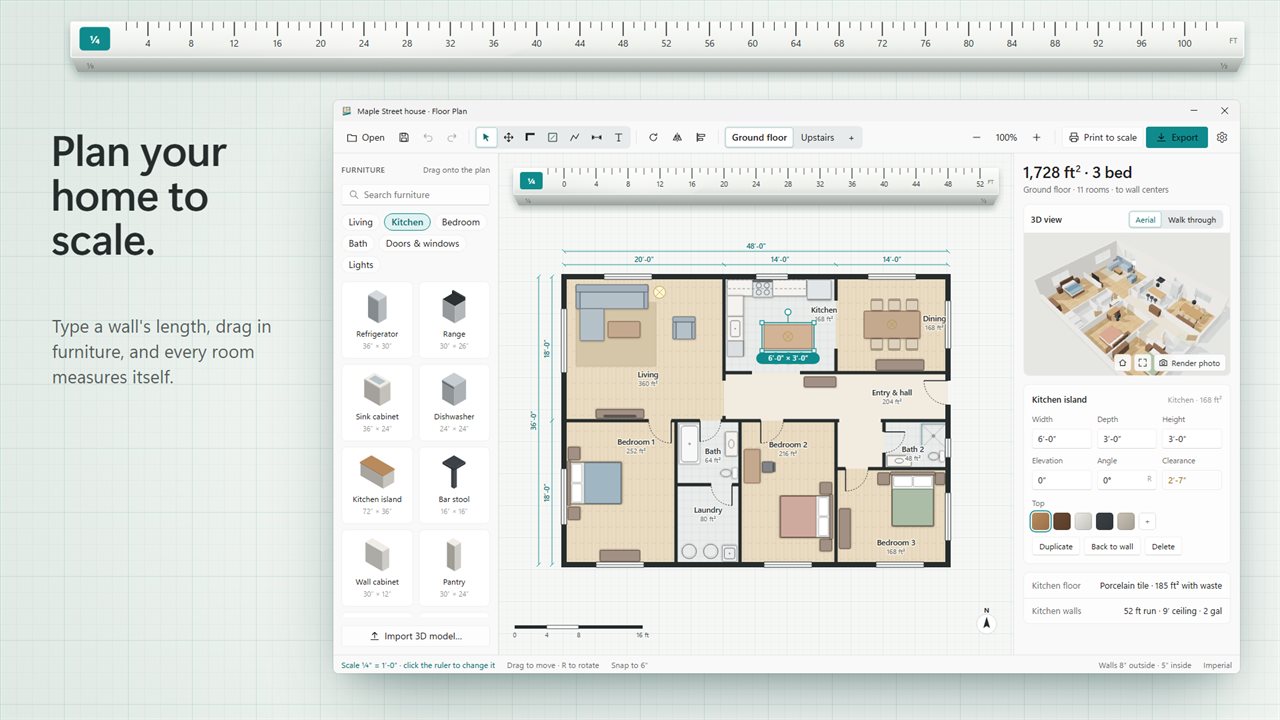
Task: Filter furniture by Living category
Action: pos(360,222)
